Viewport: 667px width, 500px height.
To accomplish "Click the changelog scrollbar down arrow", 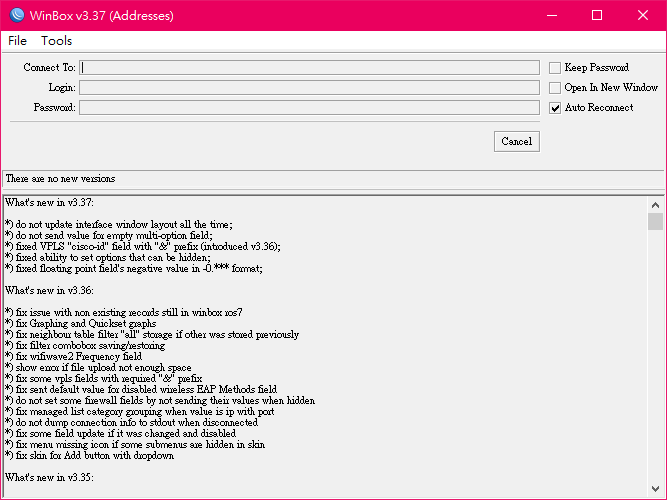I will pos(655,489).
